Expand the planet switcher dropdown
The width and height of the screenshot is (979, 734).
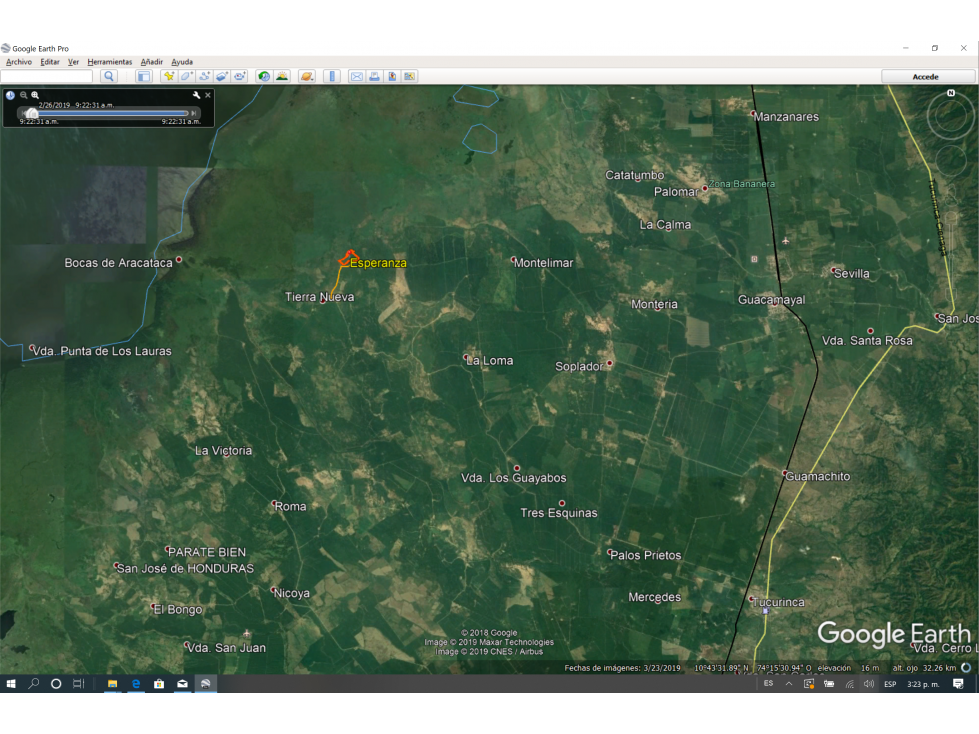pos(307,76)
